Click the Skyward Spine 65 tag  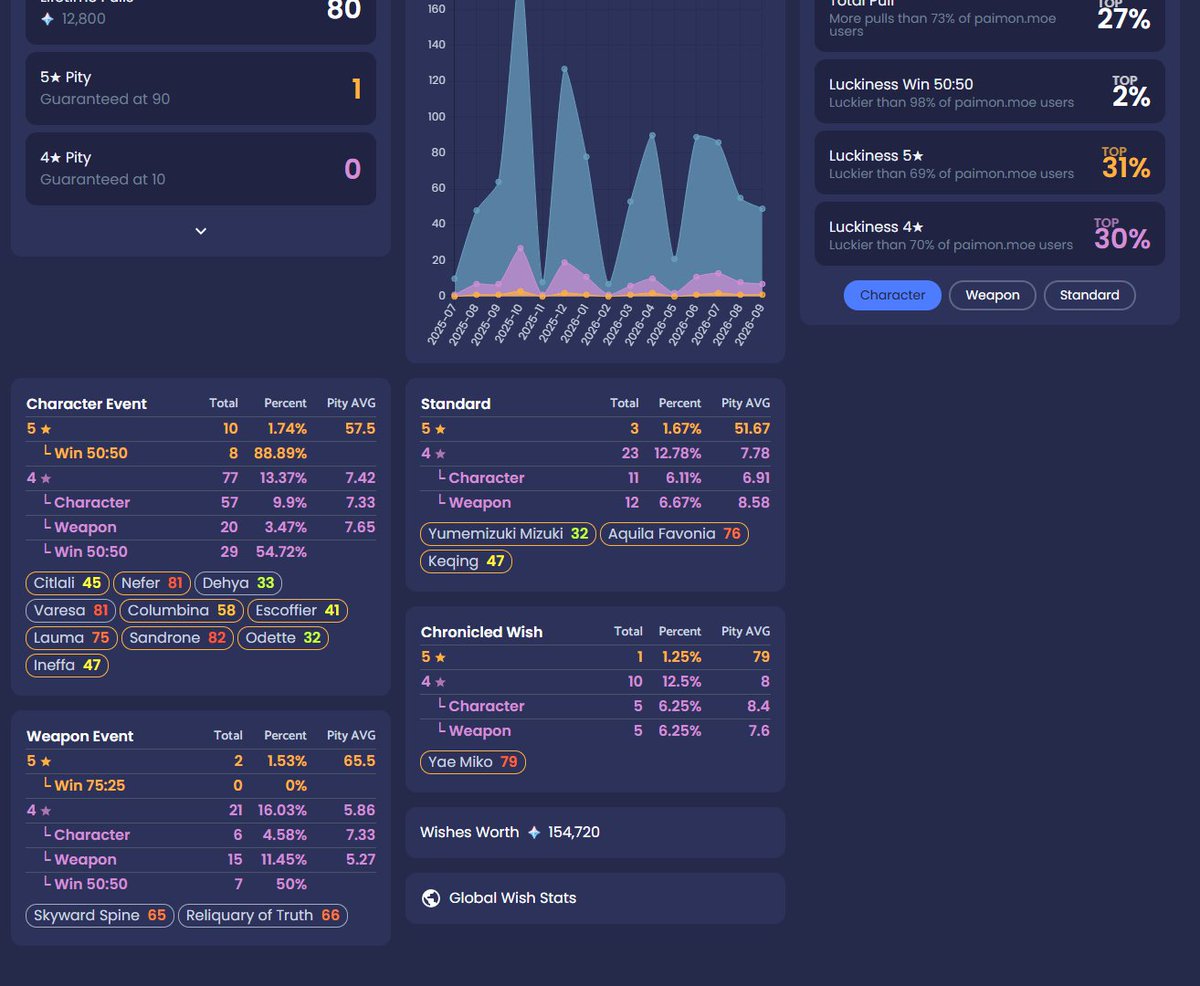(100, 916)
